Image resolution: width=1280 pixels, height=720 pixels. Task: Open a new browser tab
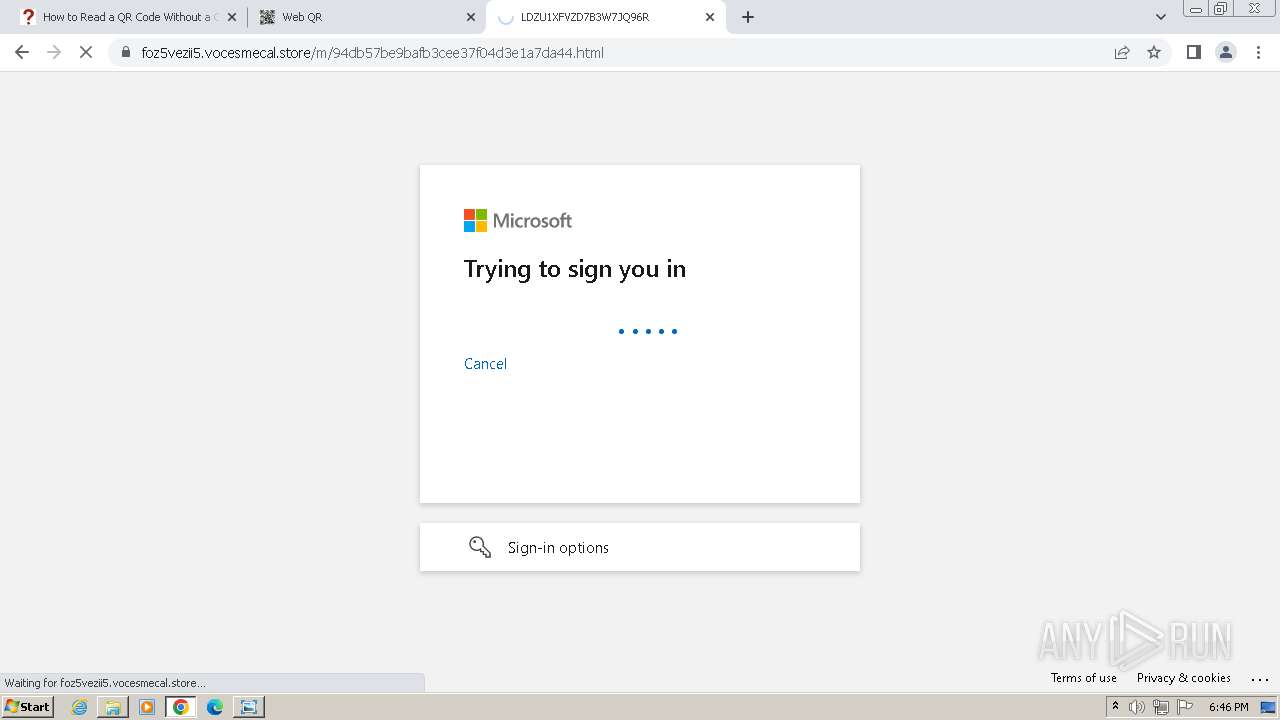748,17
